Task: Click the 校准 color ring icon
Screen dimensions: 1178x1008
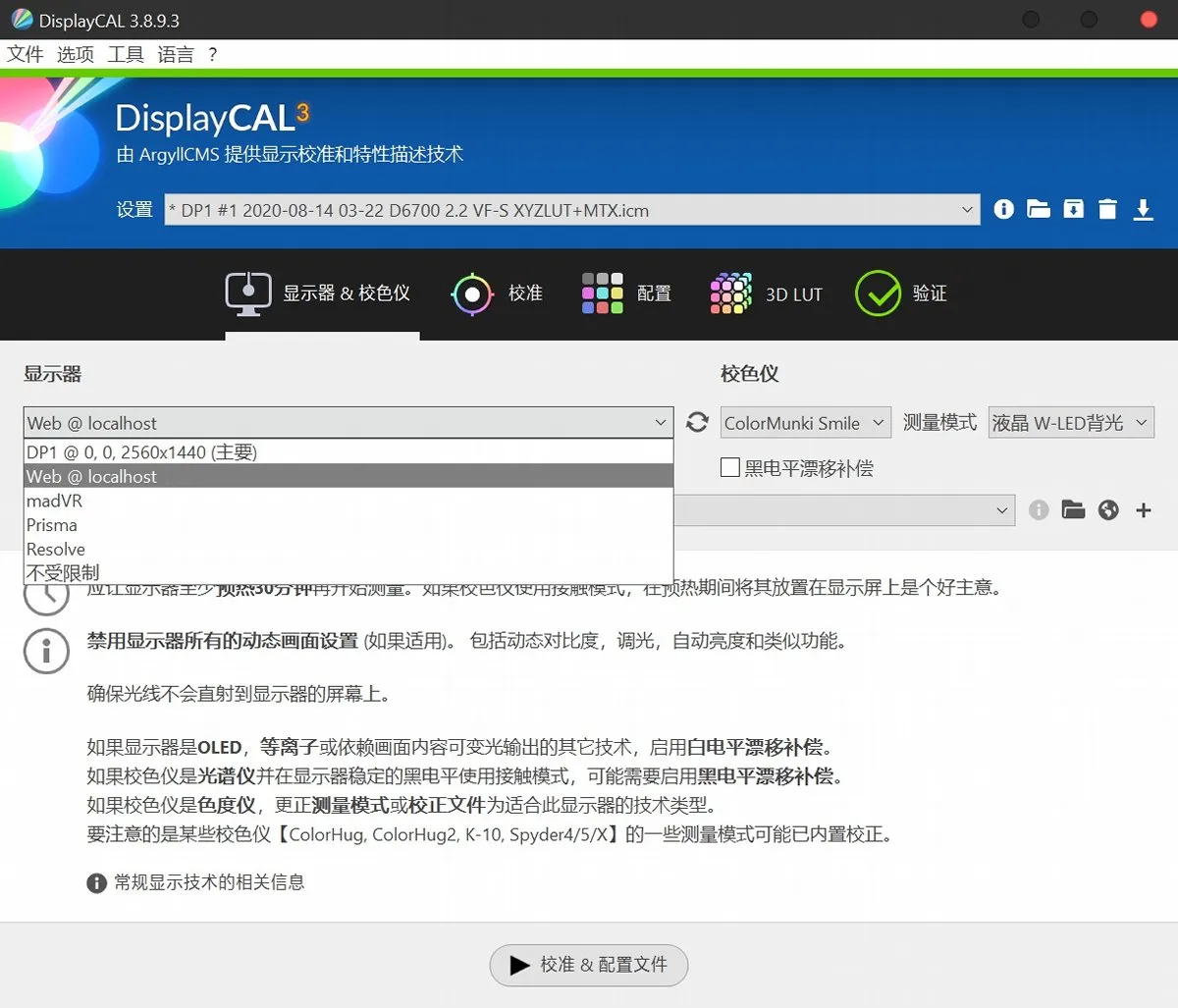Action: point(472,293)
